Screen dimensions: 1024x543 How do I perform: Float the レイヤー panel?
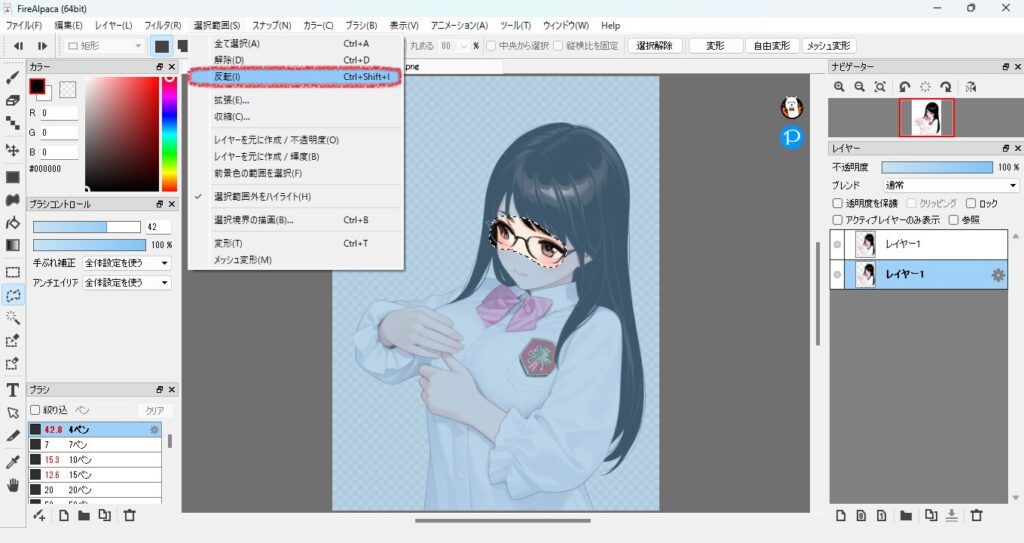[1006, 148]
